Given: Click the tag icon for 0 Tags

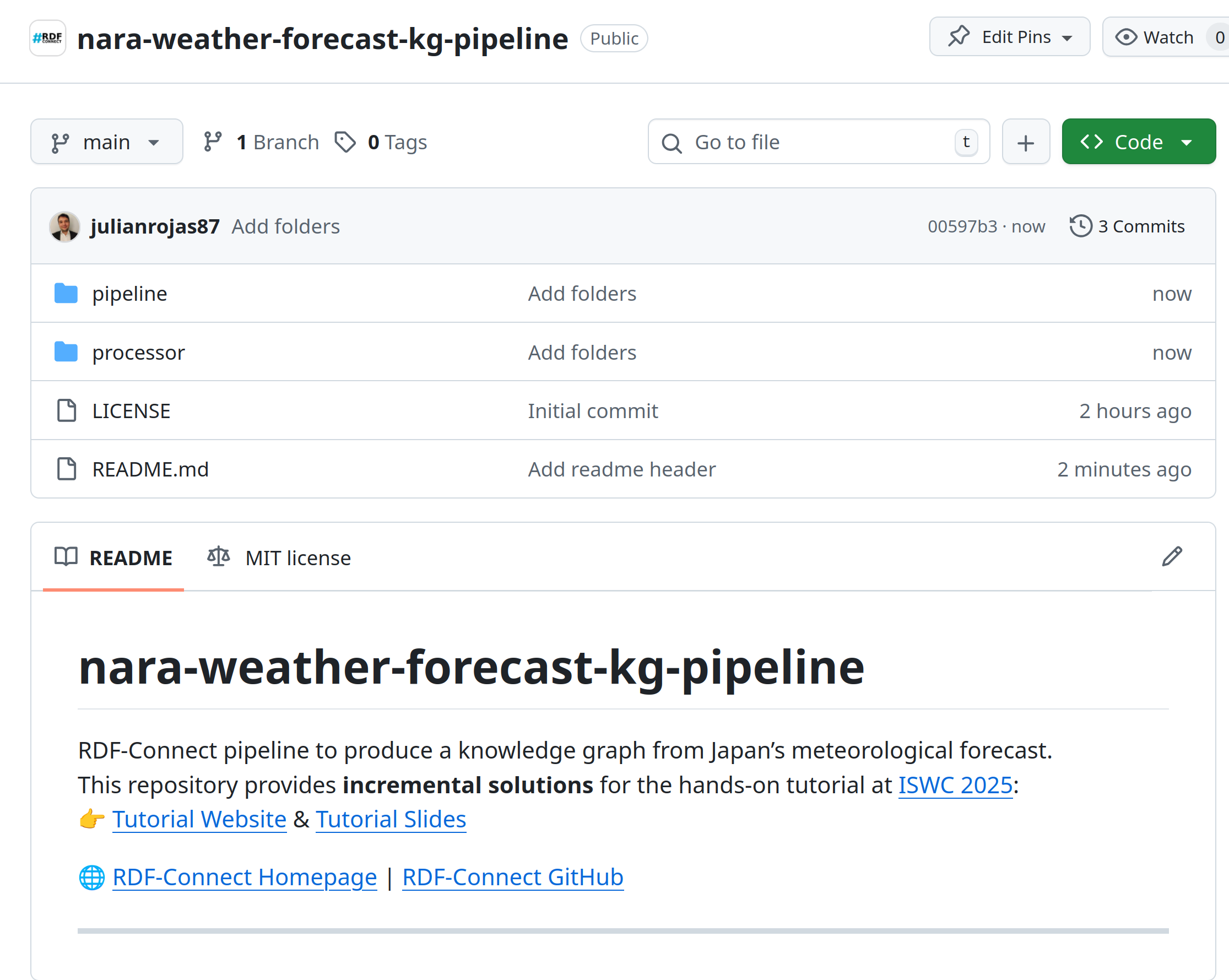Looking at the screenshot, I should click(345, 142).
